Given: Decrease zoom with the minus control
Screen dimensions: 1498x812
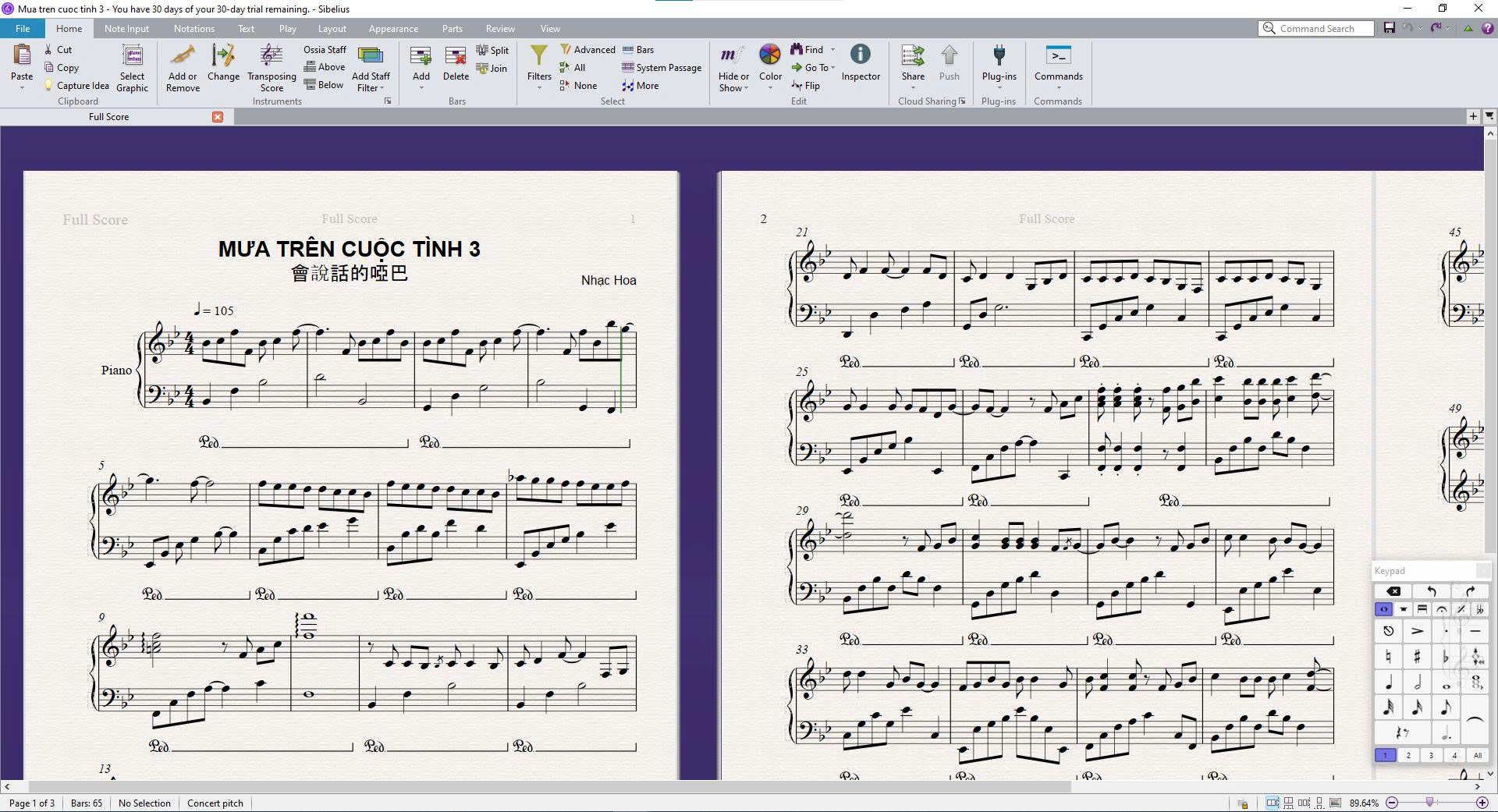Looking at the screenshot, I should (x=1392, y=803).
